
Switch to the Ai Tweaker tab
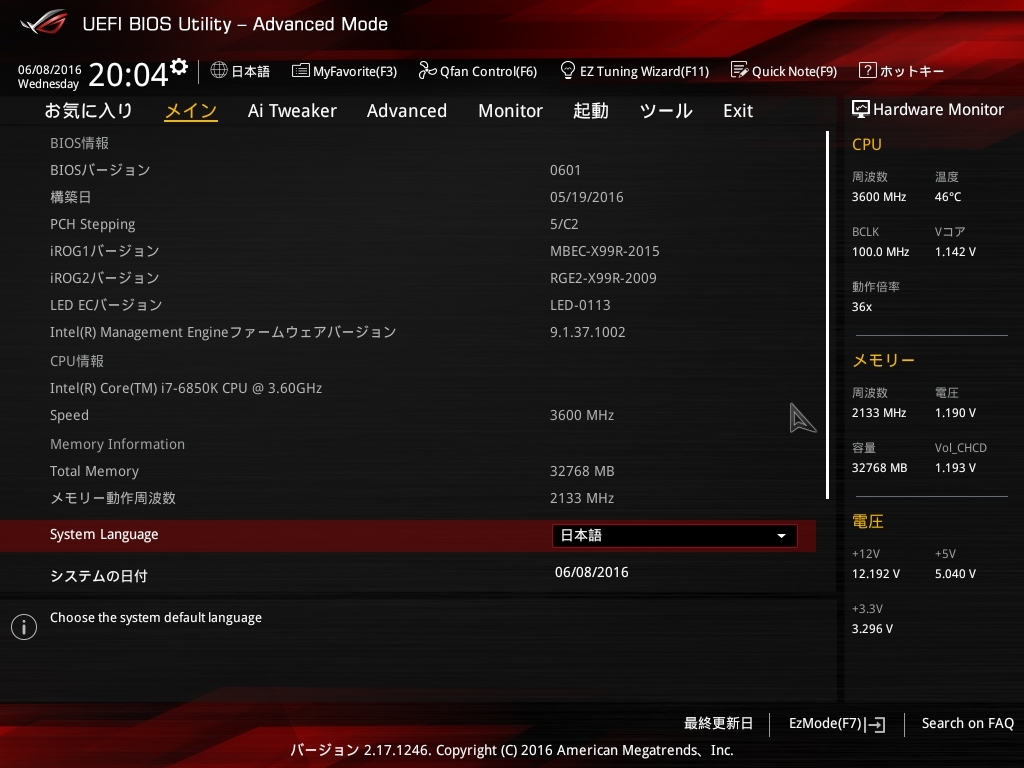[x=292, y=111]
